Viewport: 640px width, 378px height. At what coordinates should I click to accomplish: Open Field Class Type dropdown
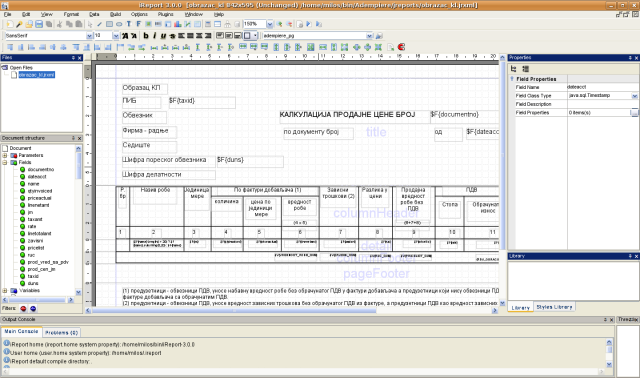(634, 96)
